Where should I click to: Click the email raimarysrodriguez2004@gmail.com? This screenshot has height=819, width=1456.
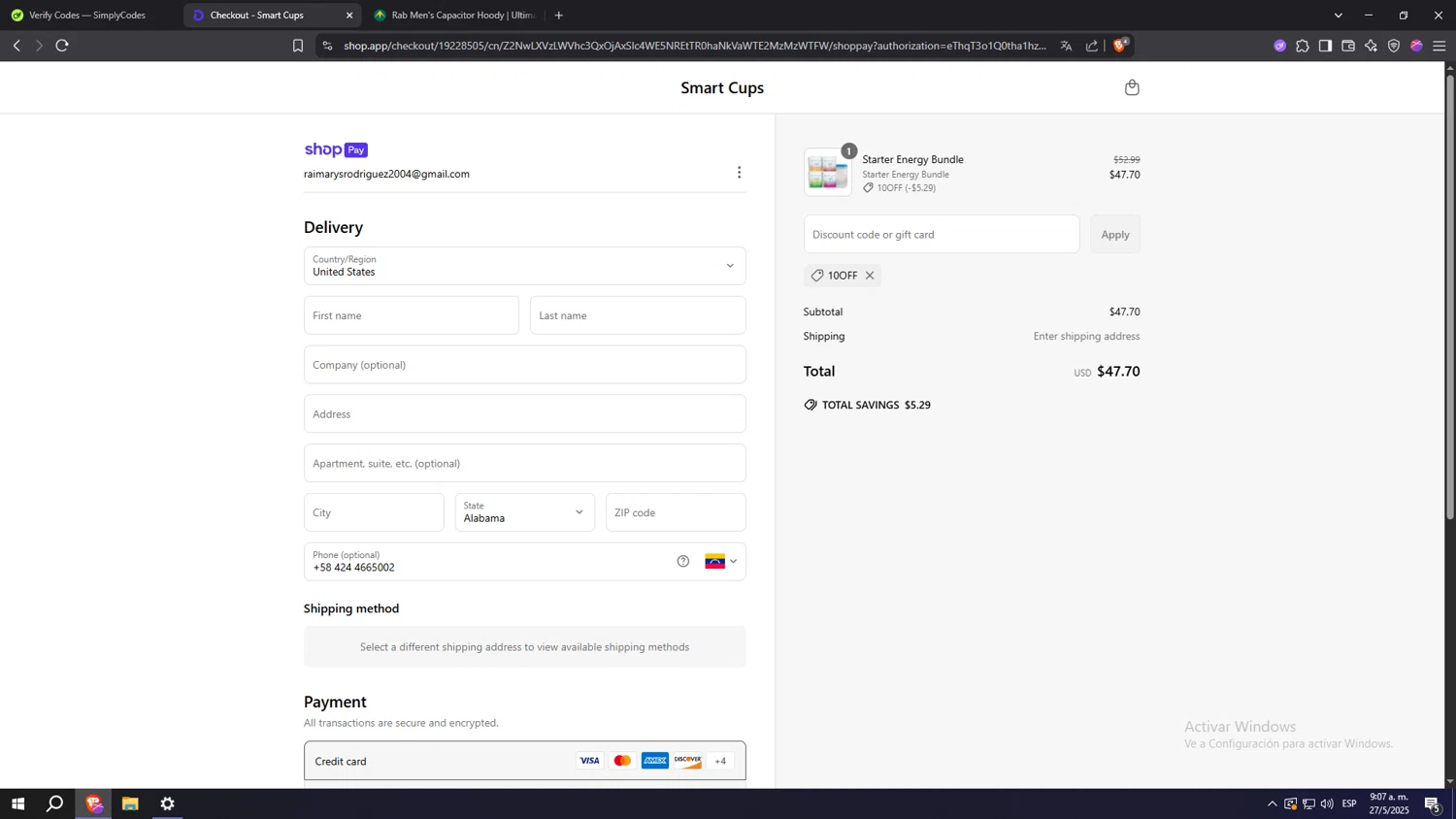tap(386, 174)
